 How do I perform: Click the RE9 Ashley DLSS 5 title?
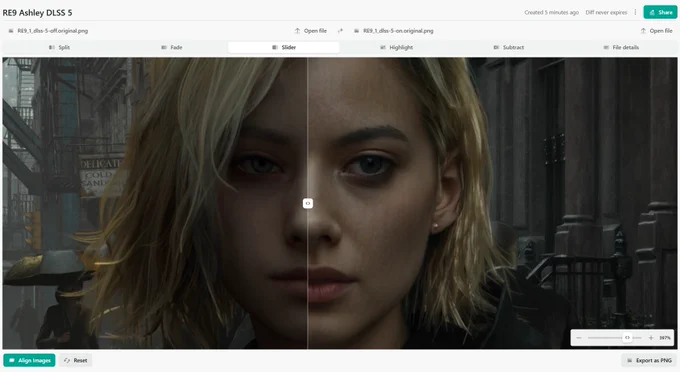(x=37, y=13)
